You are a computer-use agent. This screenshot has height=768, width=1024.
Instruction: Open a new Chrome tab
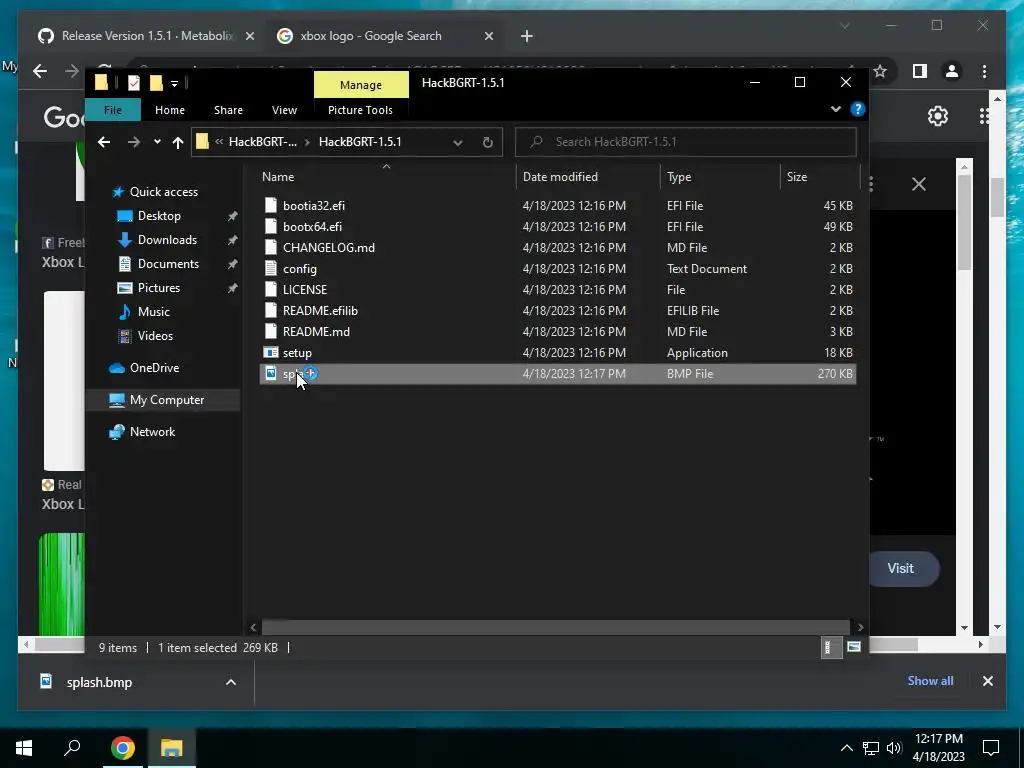[x=526, y=36]
